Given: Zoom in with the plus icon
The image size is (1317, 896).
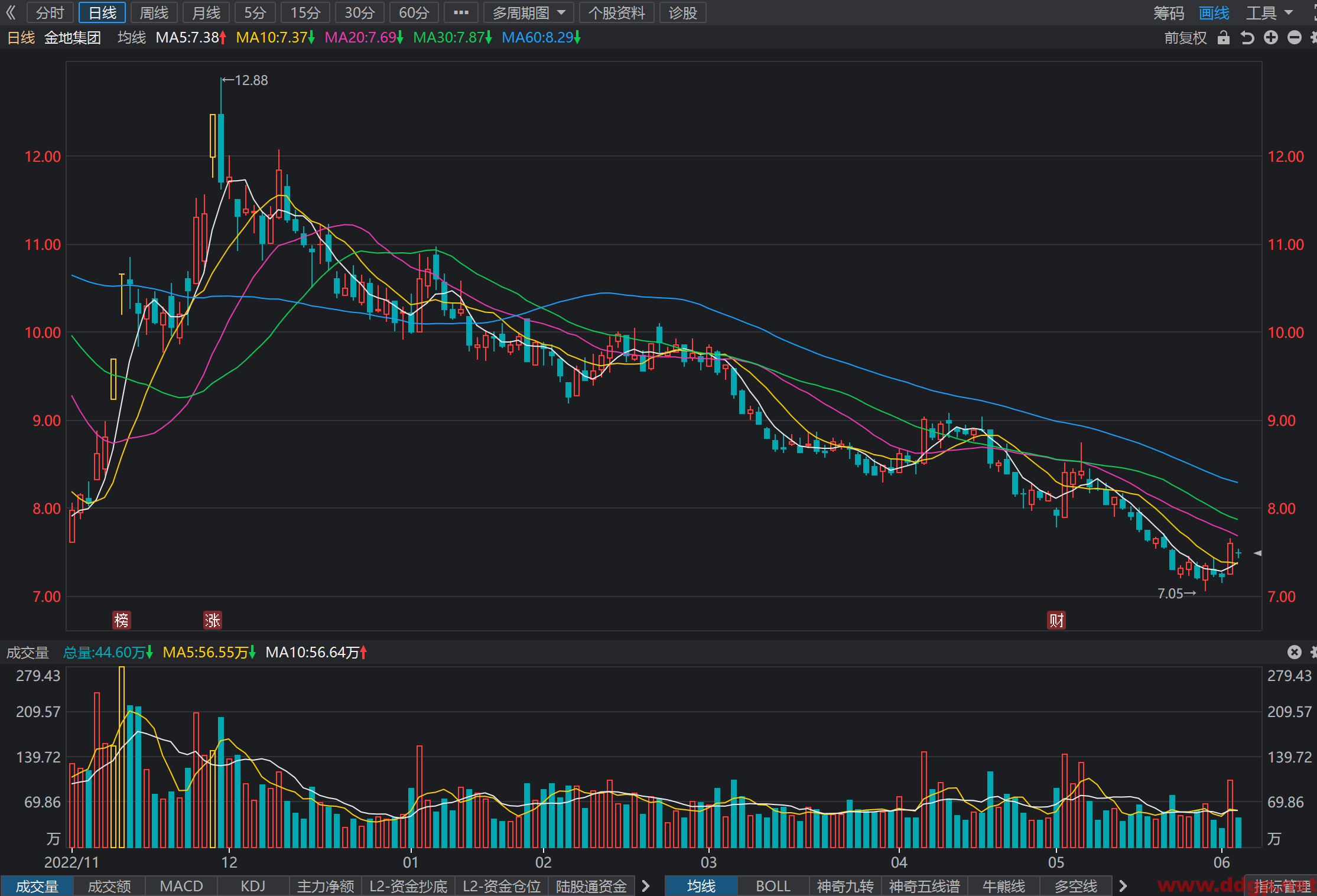Looking at the screenshot, I should coord(1271,38).
